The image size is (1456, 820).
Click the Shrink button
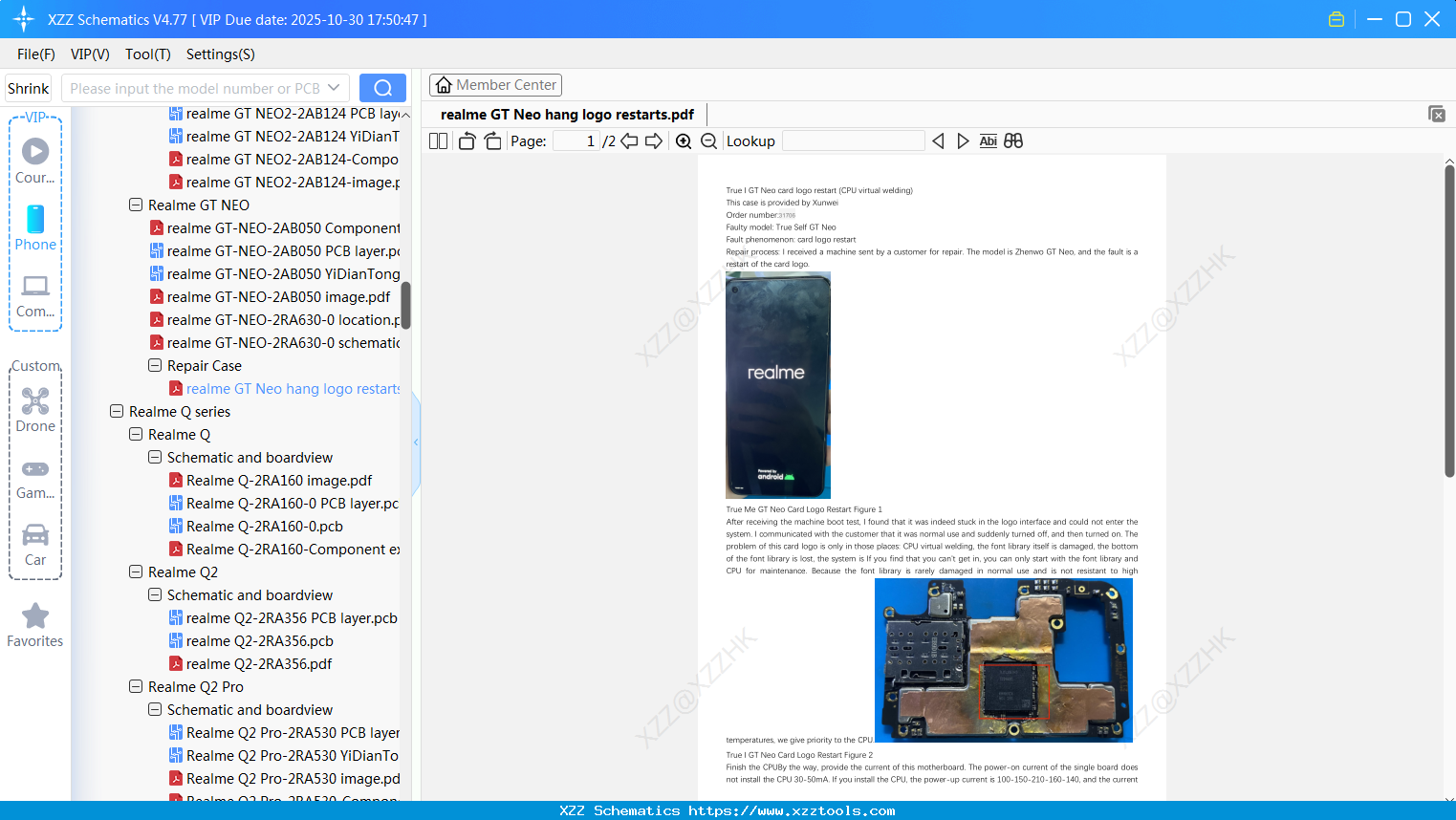click(x=29, y=88)
